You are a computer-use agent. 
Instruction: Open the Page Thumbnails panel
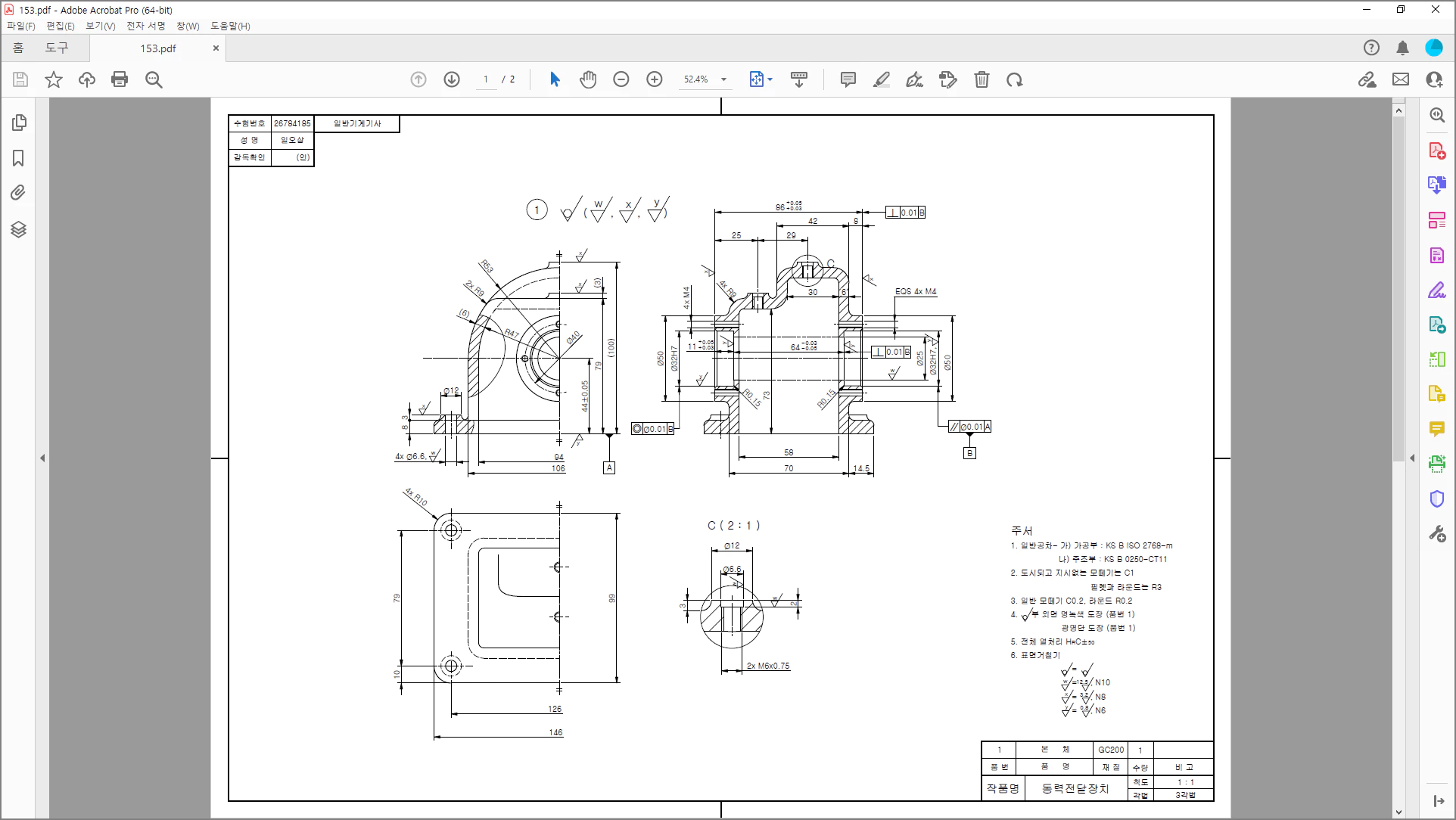19,123
